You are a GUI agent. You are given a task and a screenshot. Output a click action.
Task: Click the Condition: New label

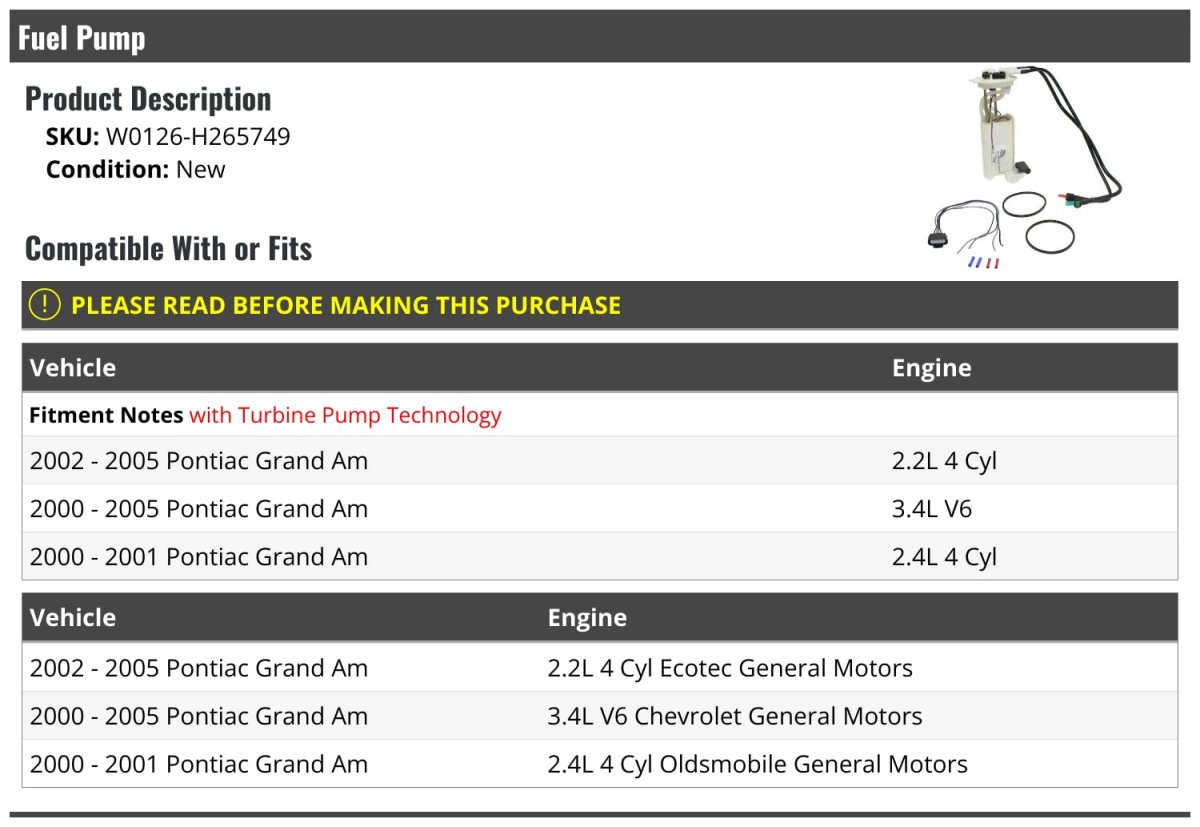[x=136, y=169]
